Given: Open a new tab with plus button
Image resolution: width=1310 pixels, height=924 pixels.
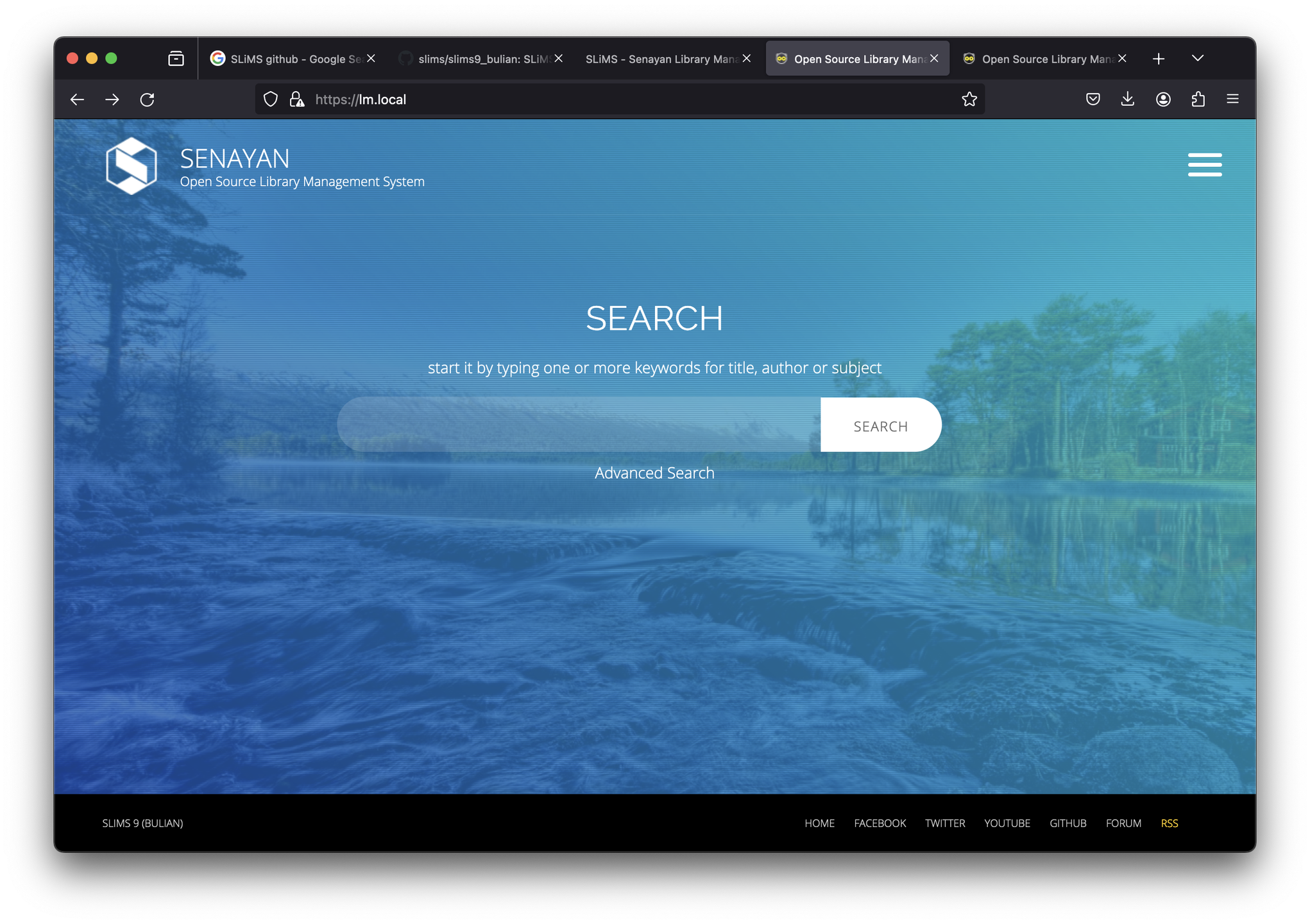Looking at the screenshot, I should pos(1158,59).
